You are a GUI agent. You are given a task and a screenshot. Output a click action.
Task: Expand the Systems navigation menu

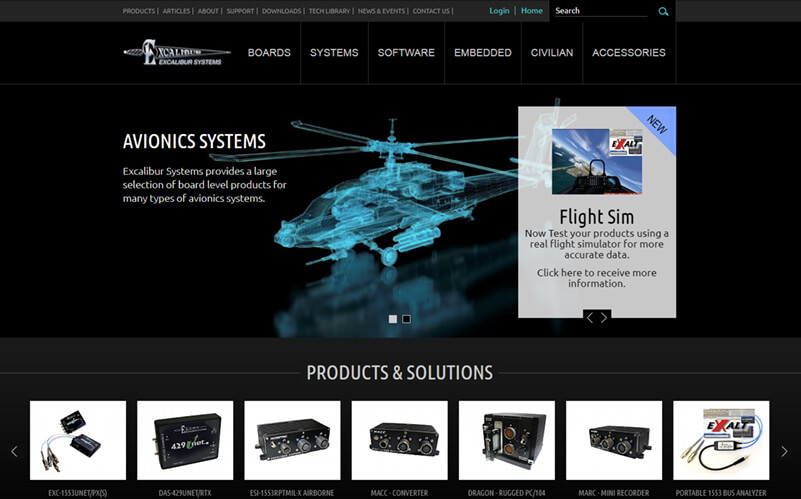(x=334, y=53)
